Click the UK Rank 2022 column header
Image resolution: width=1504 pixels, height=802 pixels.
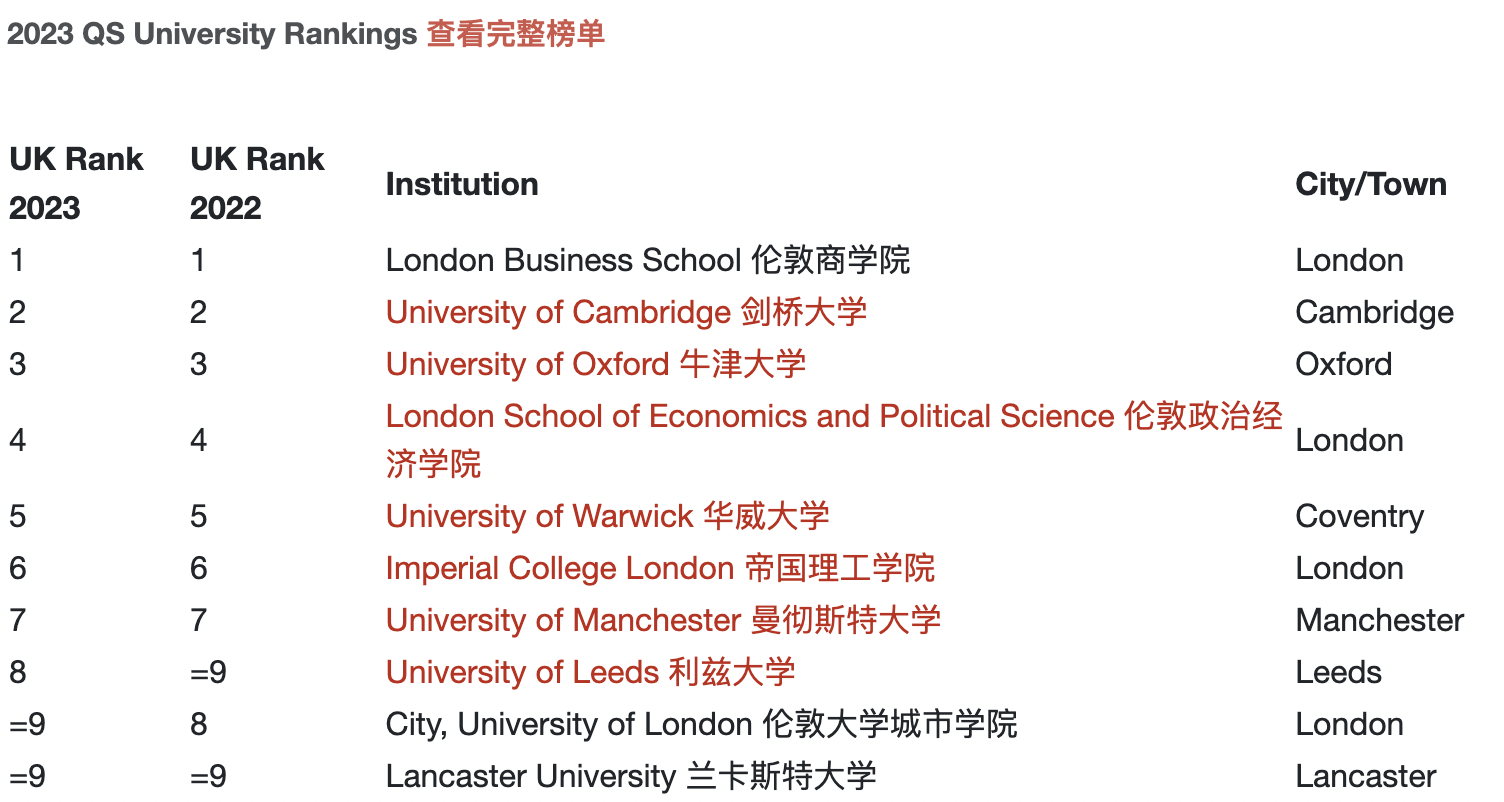pos(257,183)
